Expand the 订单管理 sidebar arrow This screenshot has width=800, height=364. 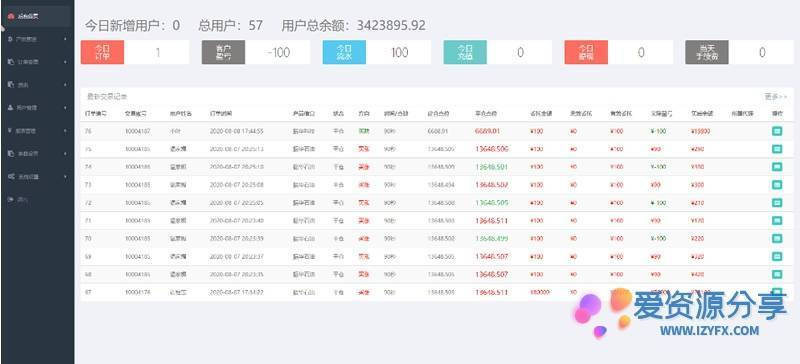[65, 62]
